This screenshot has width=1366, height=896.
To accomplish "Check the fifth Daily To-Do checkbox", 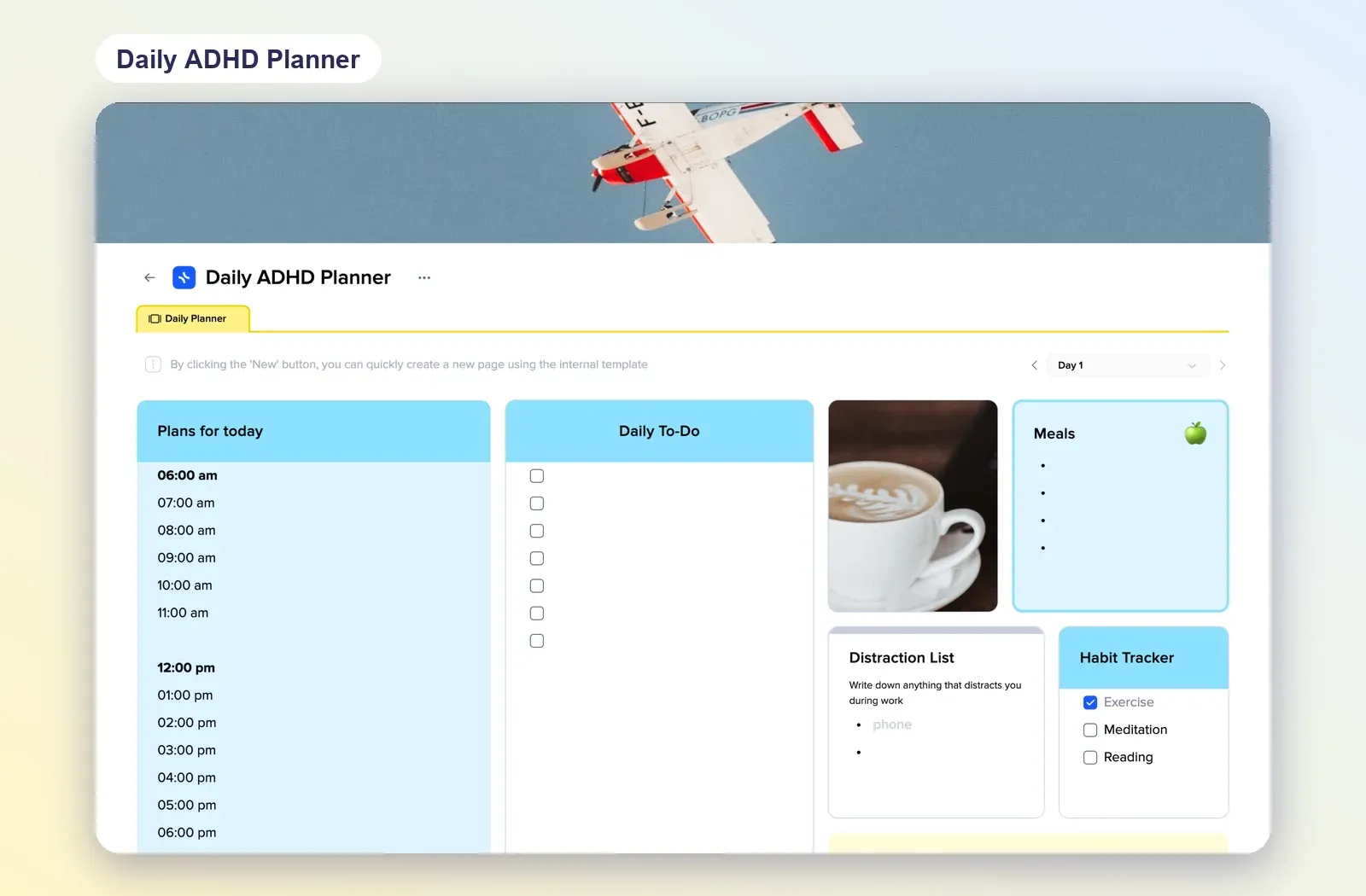I will click(x=537, y=585).
